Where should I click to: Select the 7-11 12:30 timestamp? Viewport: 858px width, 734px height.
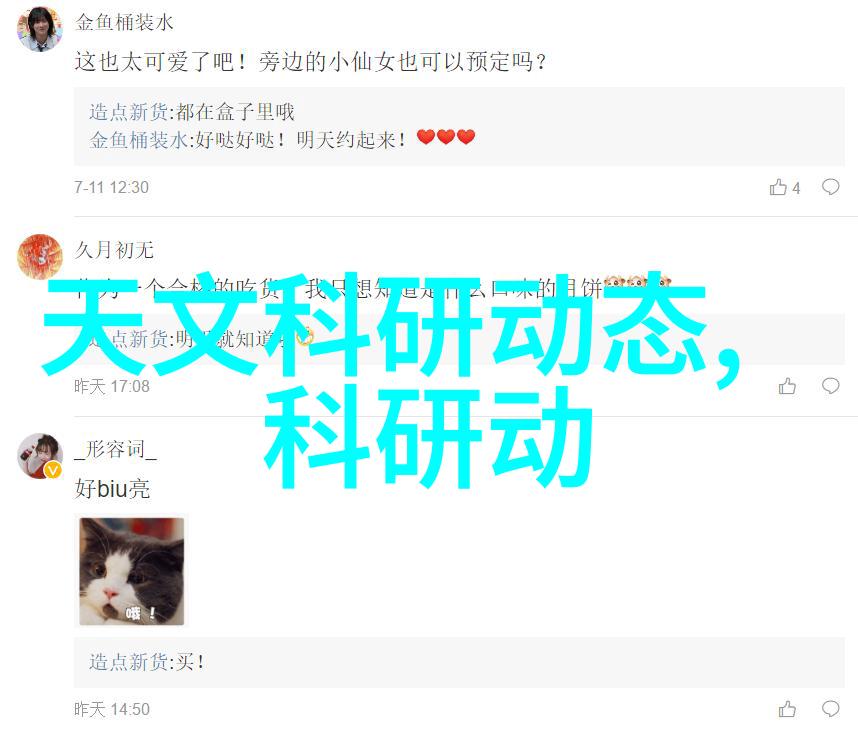pyautogui.click(x=112, y=188)
